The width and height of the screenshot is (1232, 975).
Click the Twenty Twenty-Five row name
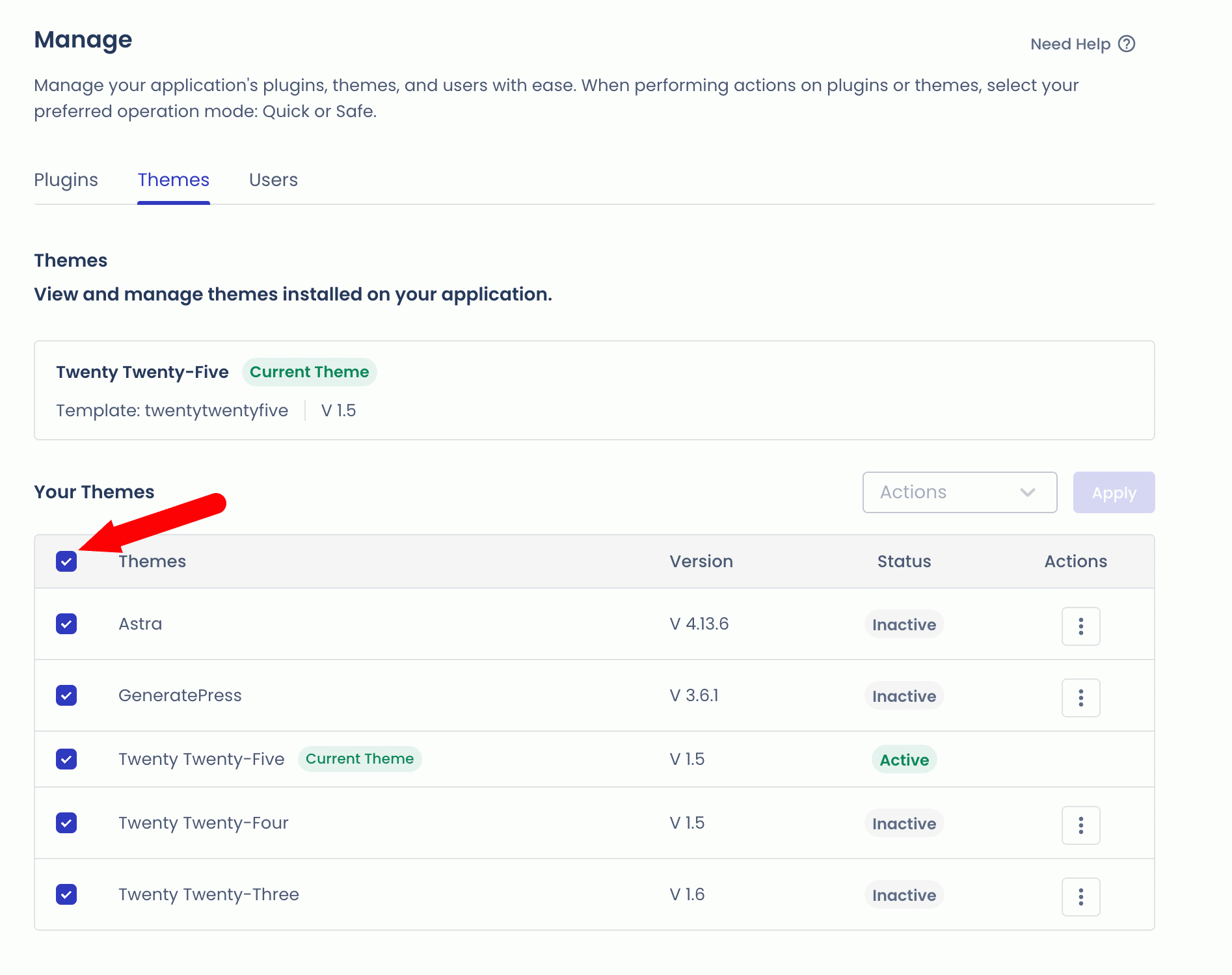pyautogui.click(x=201, y=759)
